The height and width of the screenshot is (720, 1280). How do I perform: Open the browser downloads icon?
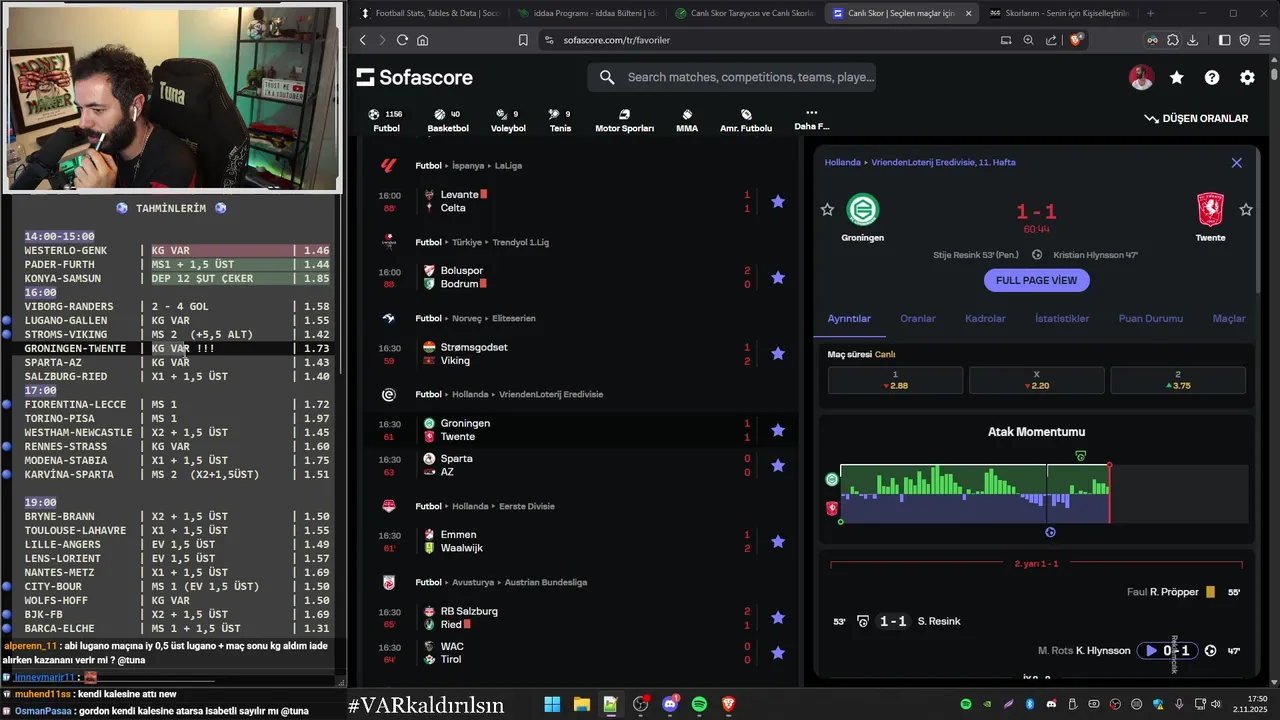click(1193, 40)
